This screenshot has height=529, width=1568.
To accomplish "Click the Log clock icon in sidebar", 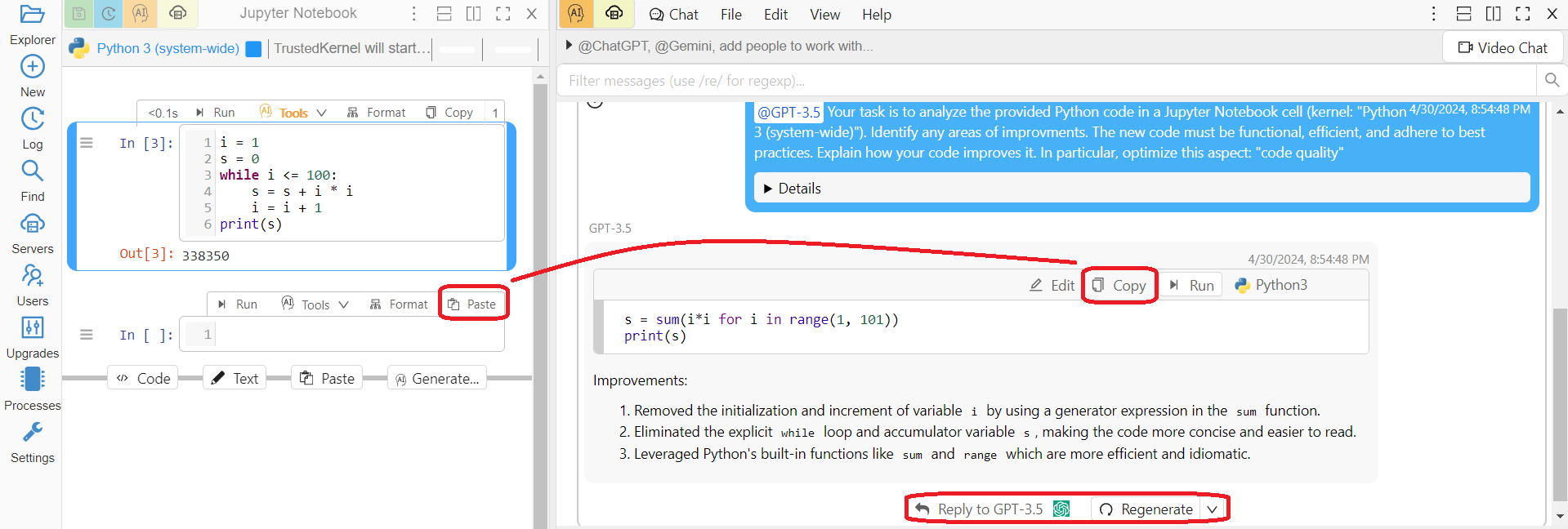I will (x=33, y=119).
